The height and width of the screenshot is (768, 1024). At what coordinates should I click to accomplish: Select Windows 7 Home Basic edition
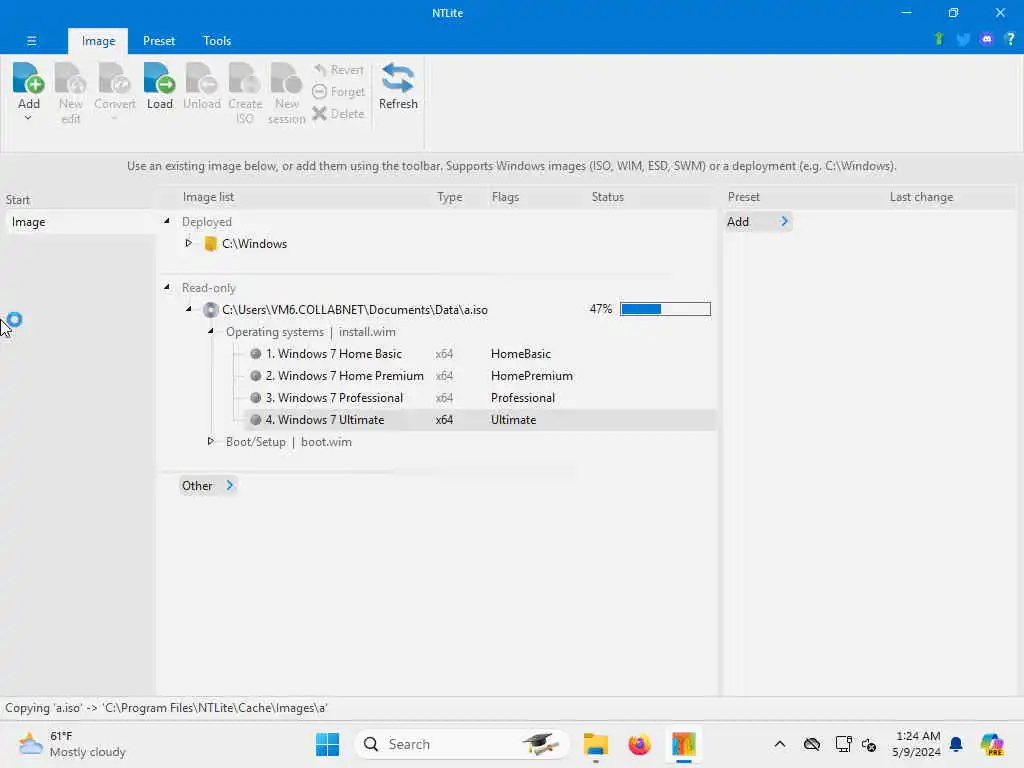333,354
